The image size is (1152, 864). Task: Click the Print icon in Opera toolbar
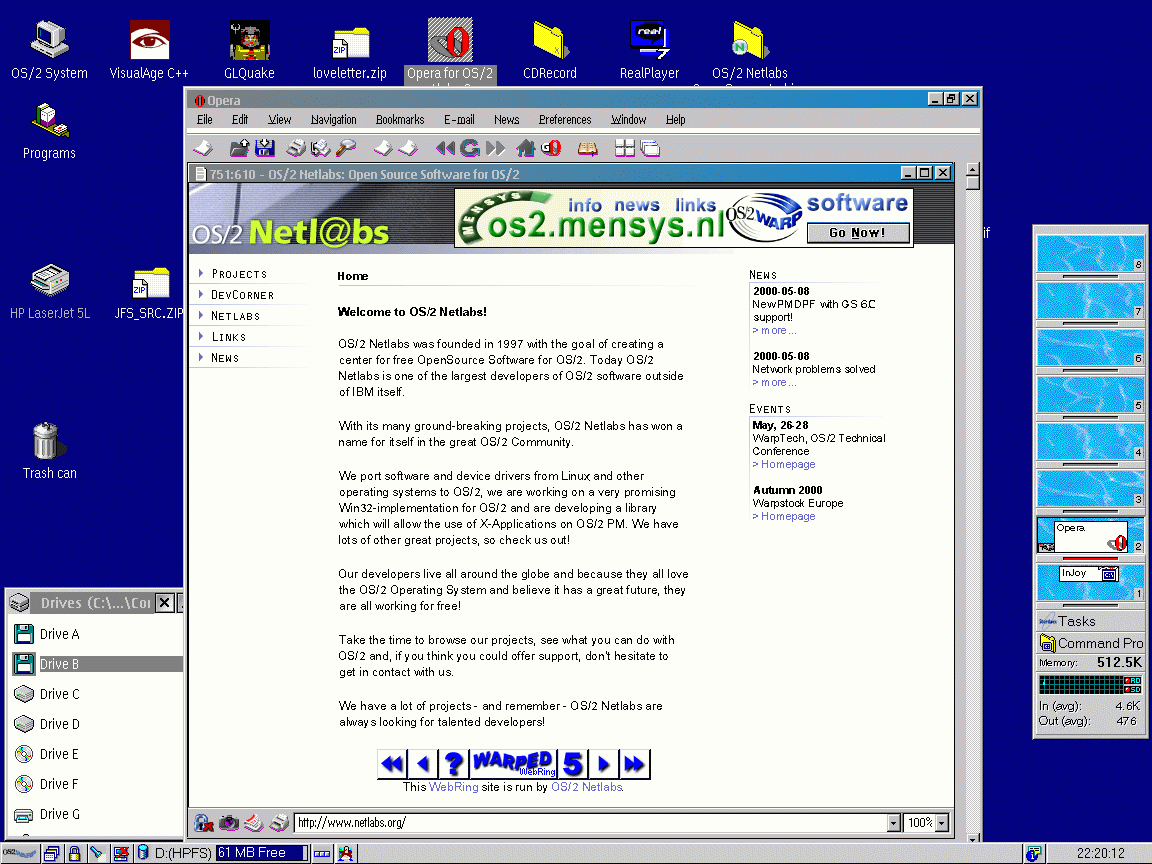(296, 148)
